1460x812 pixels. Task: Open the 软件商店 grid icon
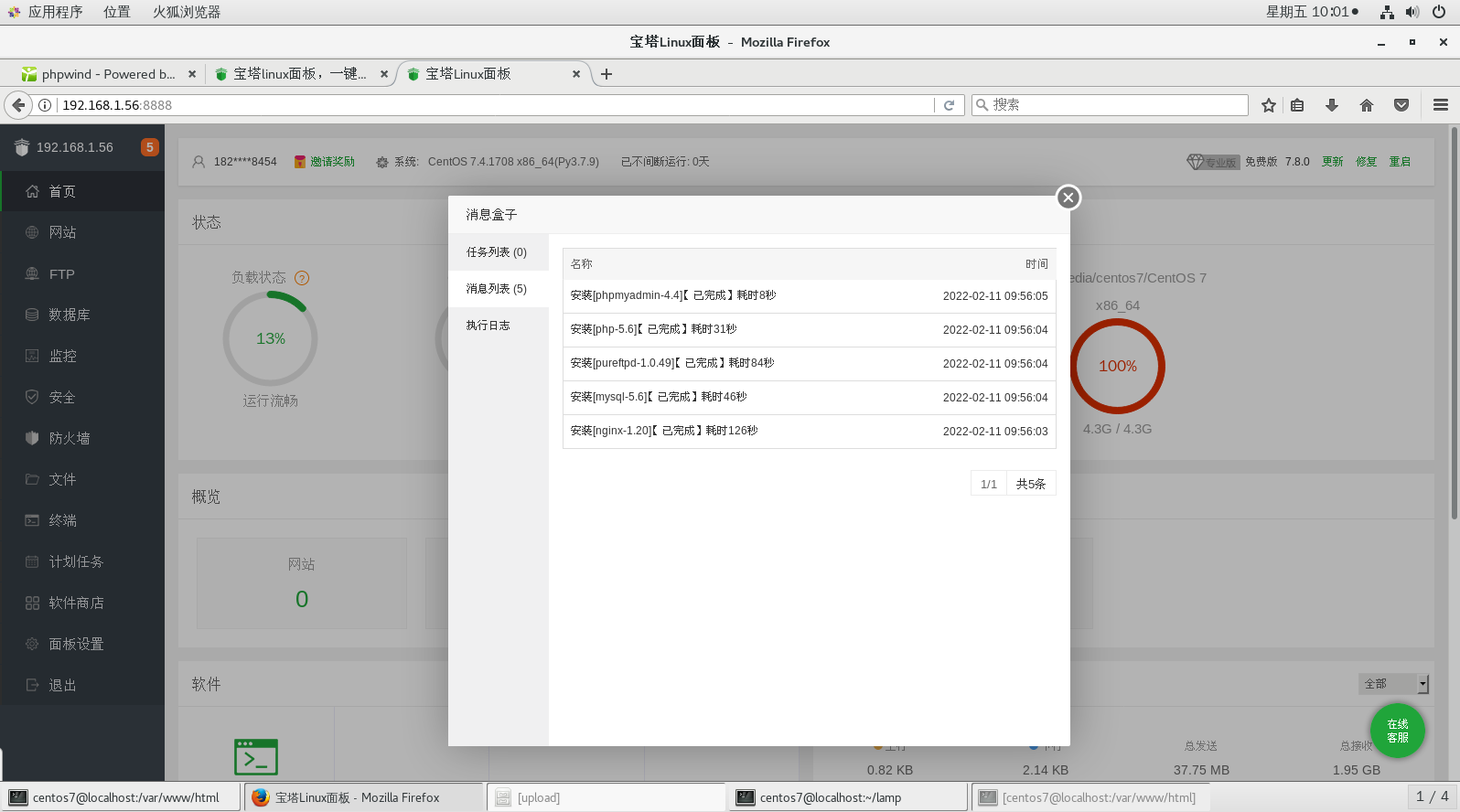tap(32, 603)
